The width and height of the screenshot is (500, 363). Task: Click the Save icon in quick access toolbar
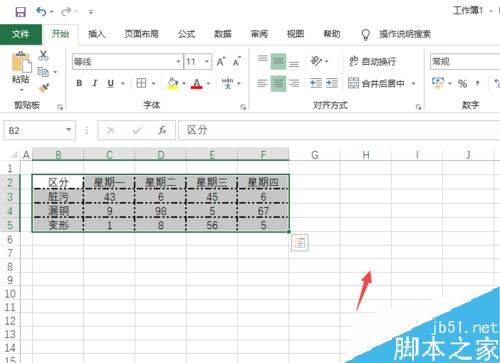coord(20,12)
